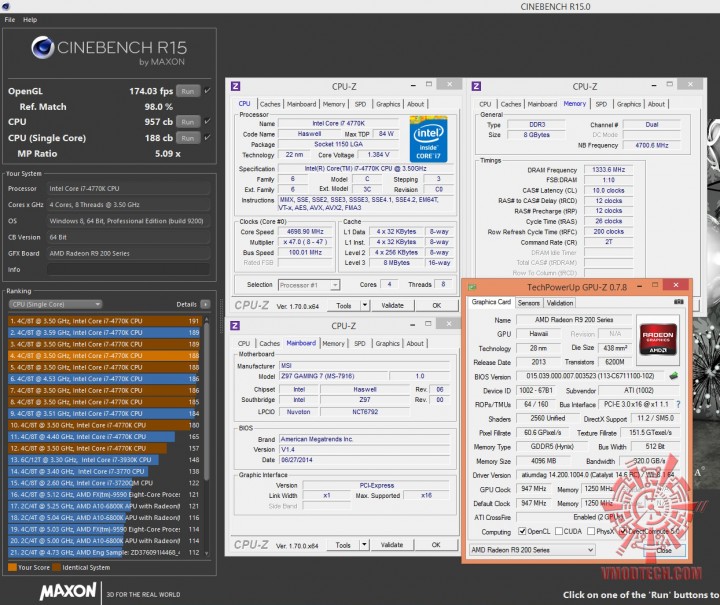
Task: Select ranking row 13 Core i7-3930K
Action: (x=104, y=459)
